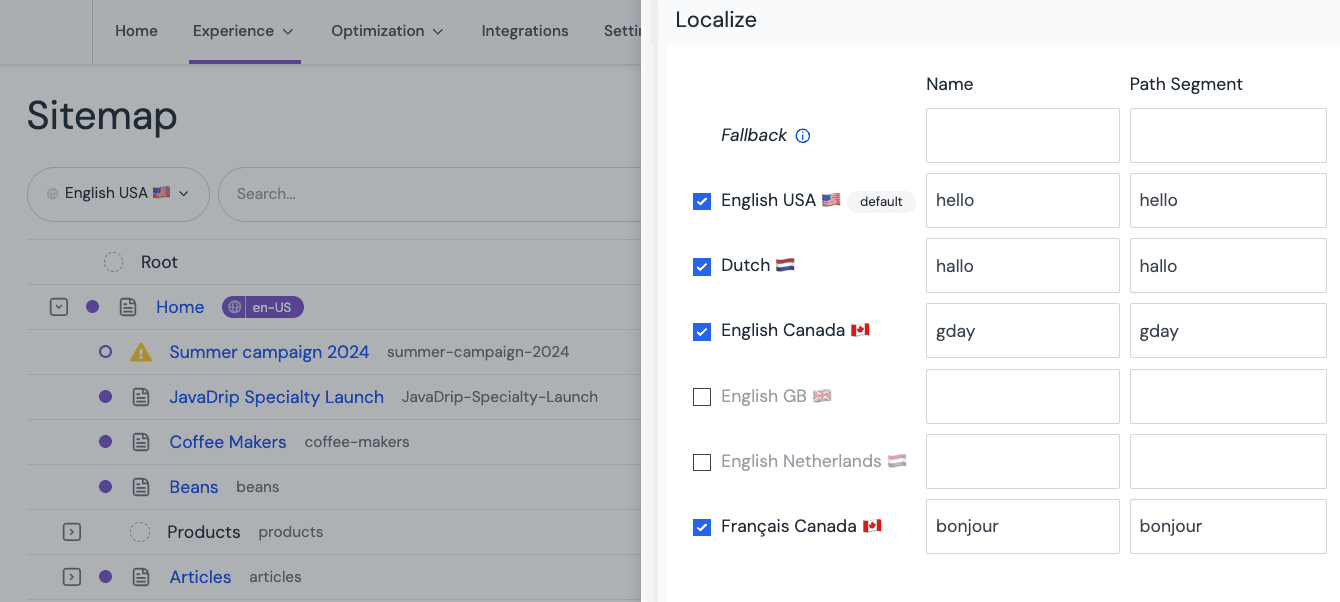Expand the Products tree node
Screen dimensions: 1340x602
(71, 532)
